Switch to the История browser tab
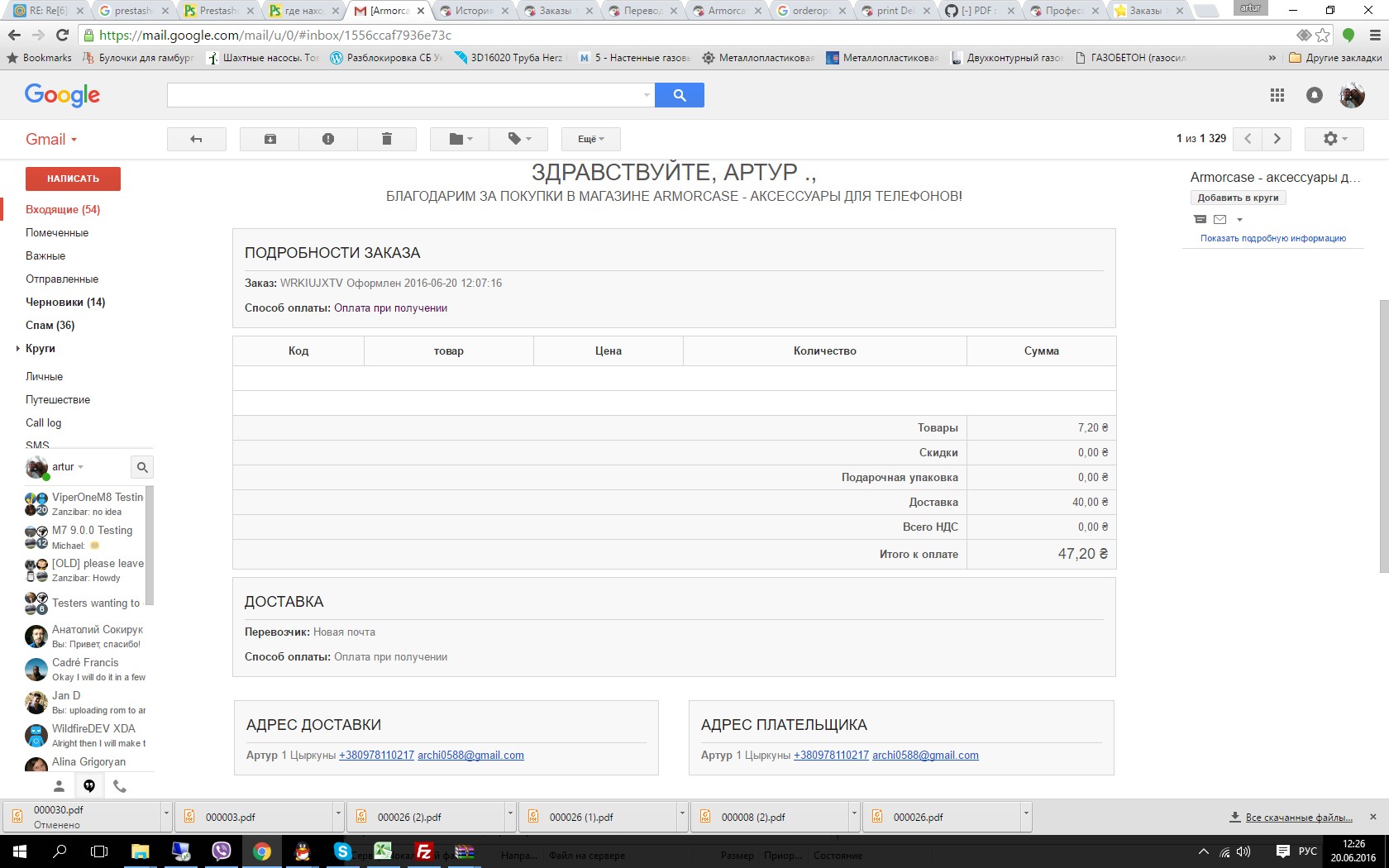This screenshot has height=868, width=1389. [x=474, y=11]
